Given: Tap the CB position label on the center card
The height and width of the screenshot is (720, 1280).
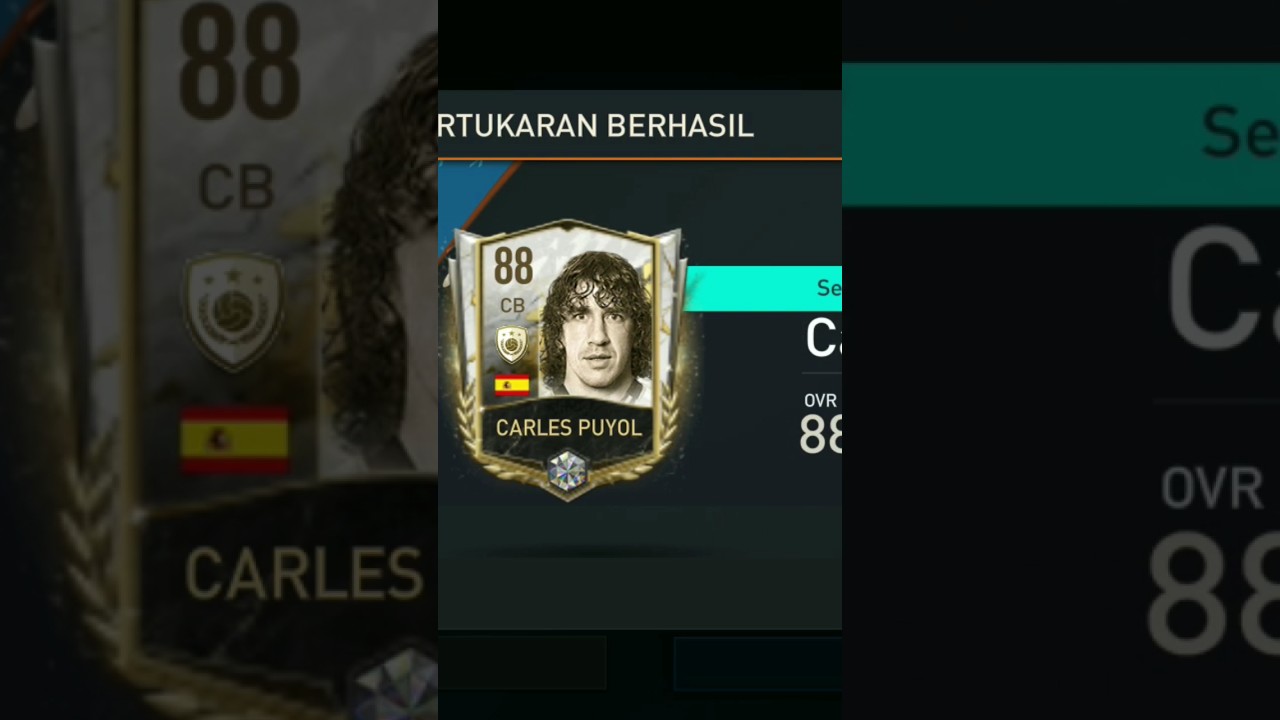Looking at the screenshot, I should (512, 306).
